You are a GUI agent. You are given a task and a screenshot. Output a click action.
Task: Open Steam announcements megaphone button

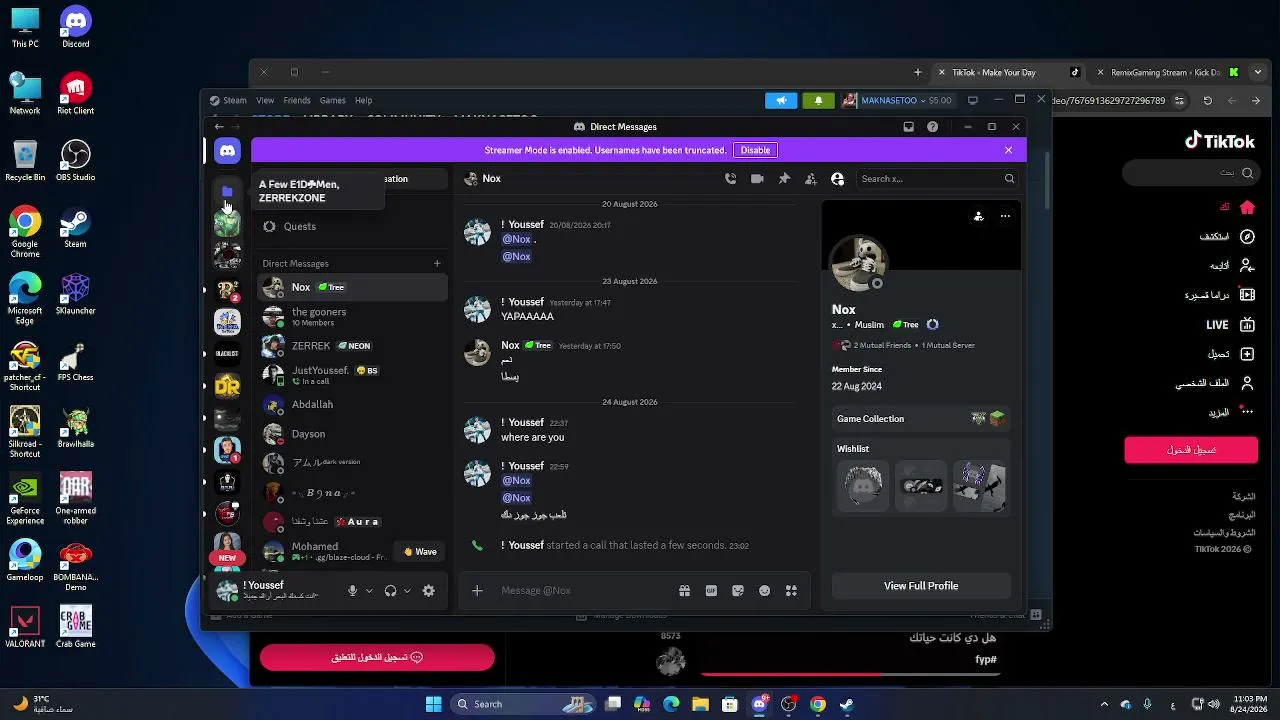coord(781,101)
